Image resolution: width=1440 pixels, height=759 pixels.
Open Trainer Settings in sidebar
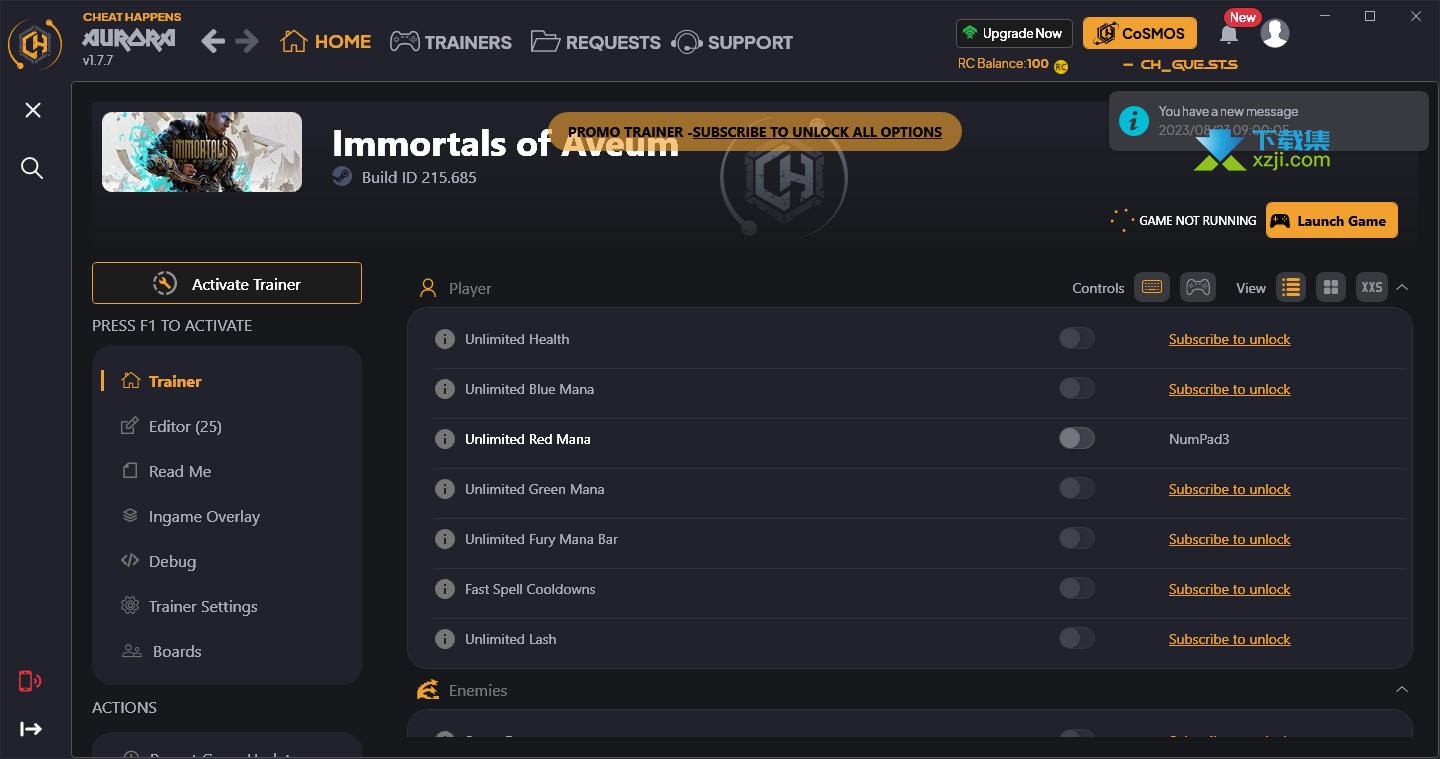click(189, 606)
